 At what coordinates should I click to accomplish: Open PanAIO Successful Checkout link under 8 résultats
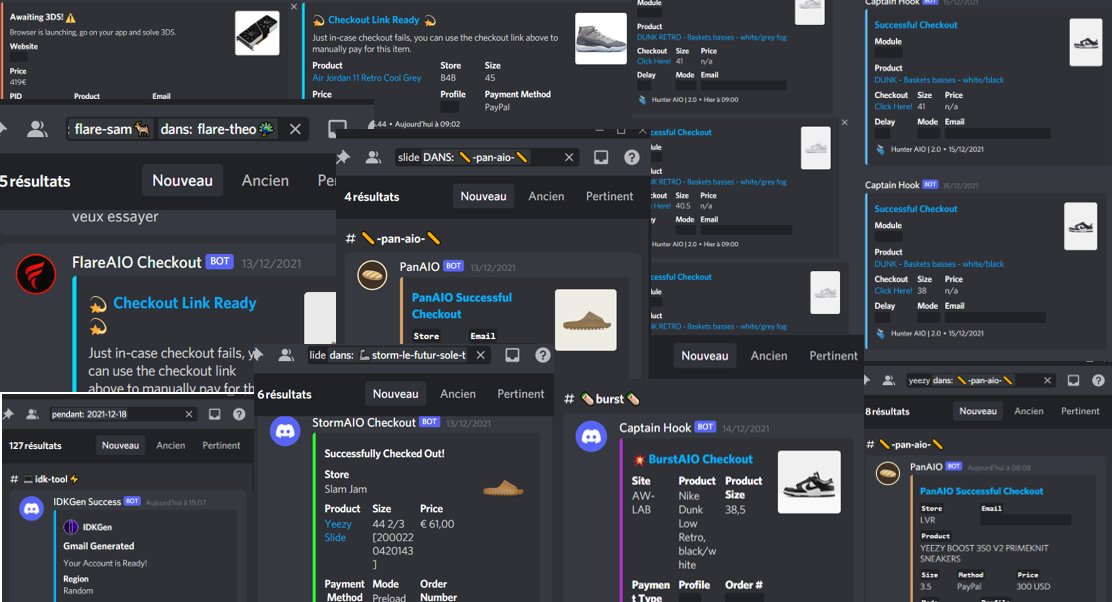981,491
